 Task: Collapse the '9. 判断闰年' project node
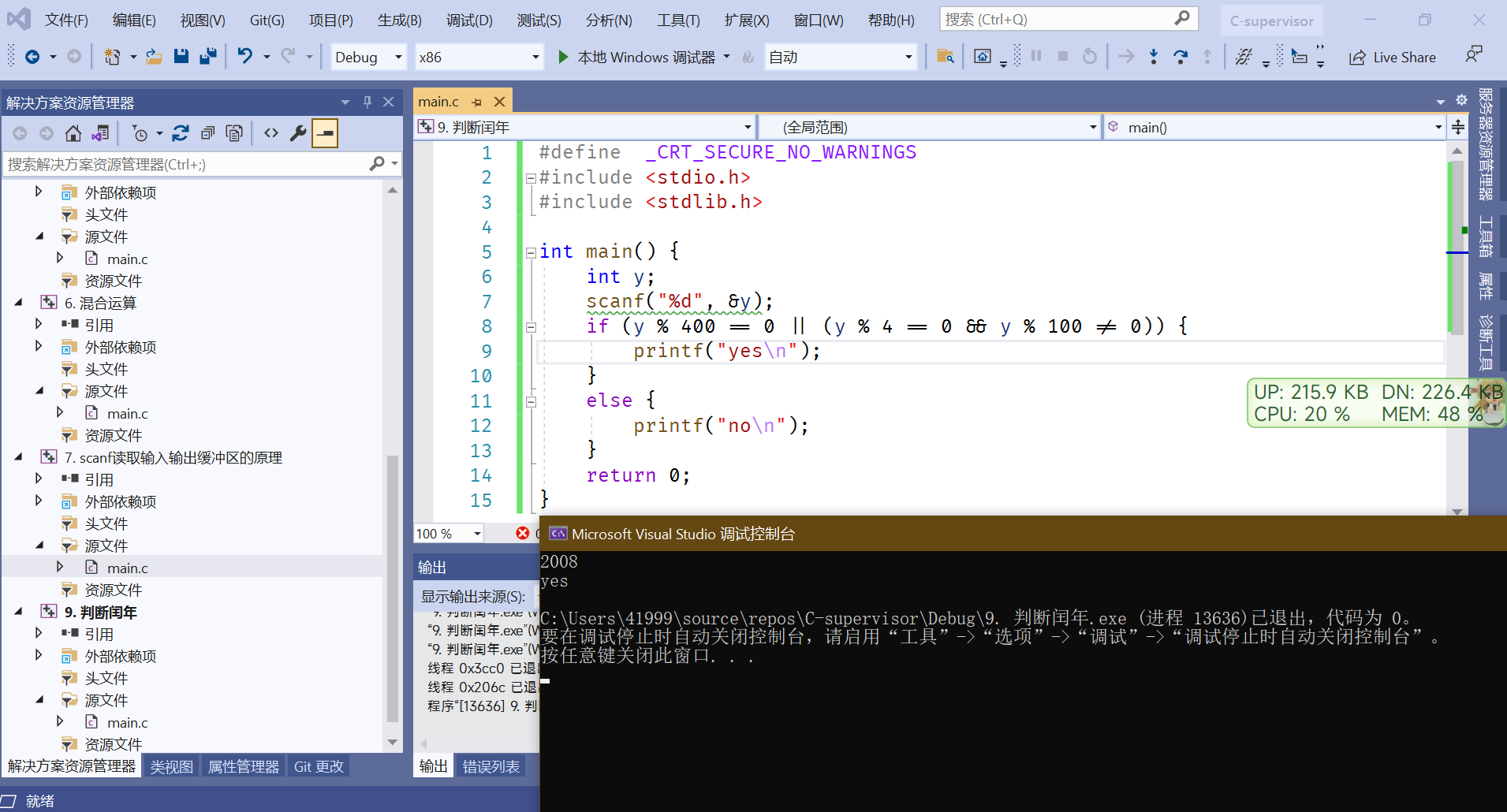(x=19, y=612)
